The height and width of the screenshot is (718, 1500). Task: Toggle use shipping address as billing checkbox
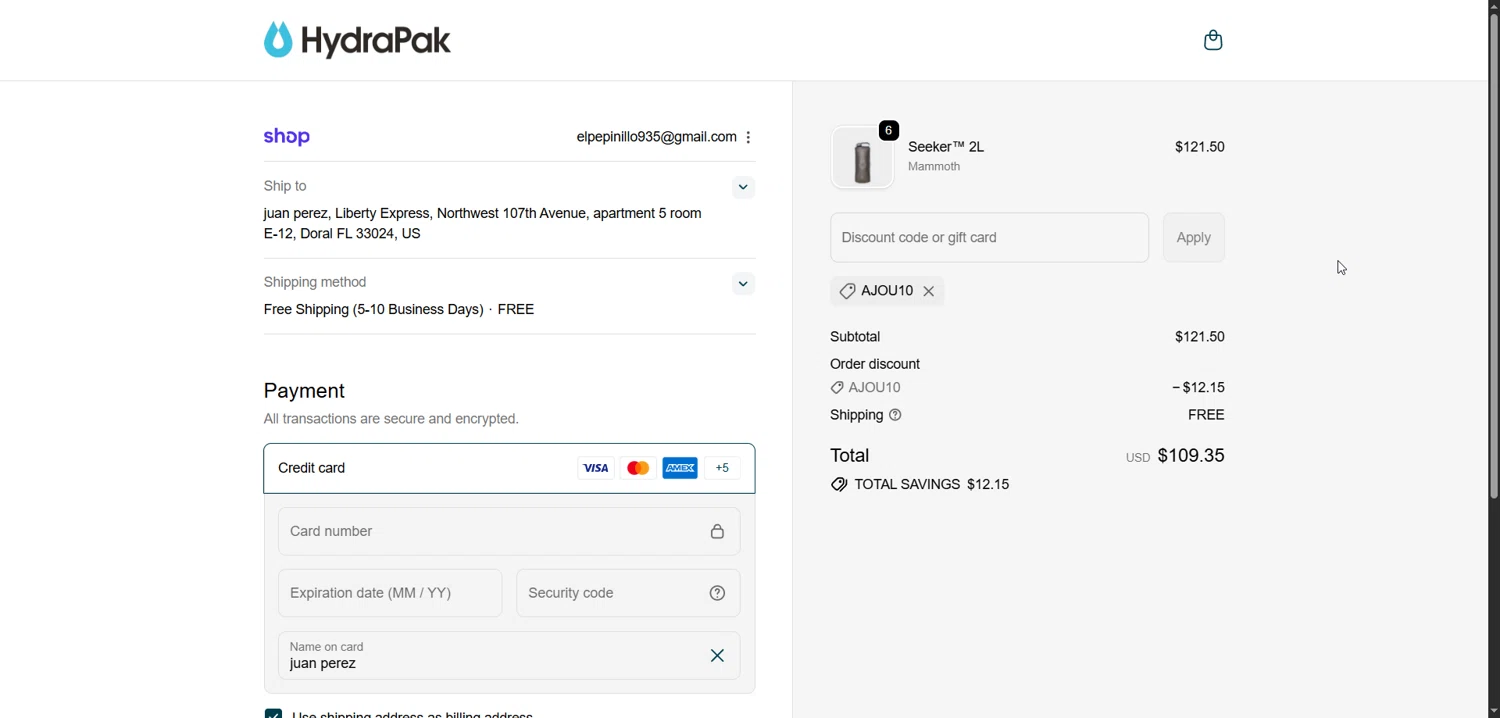273,714
